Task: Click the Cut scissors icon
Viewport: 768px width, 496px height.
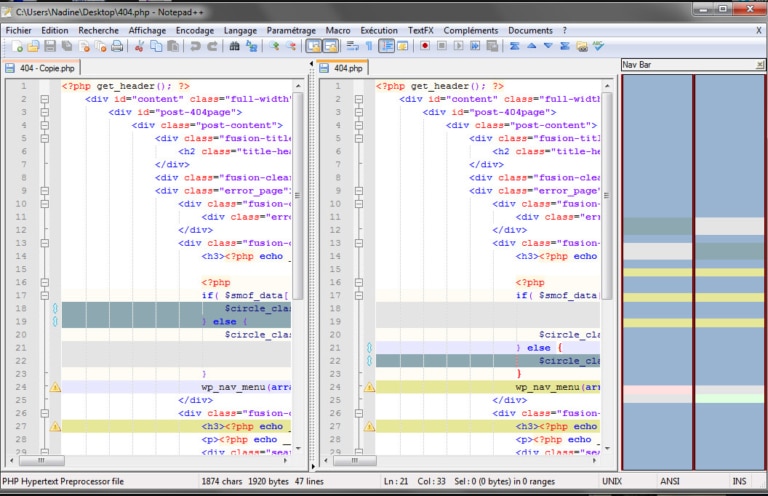Action: pyautogui.click(x=140, y=46)
